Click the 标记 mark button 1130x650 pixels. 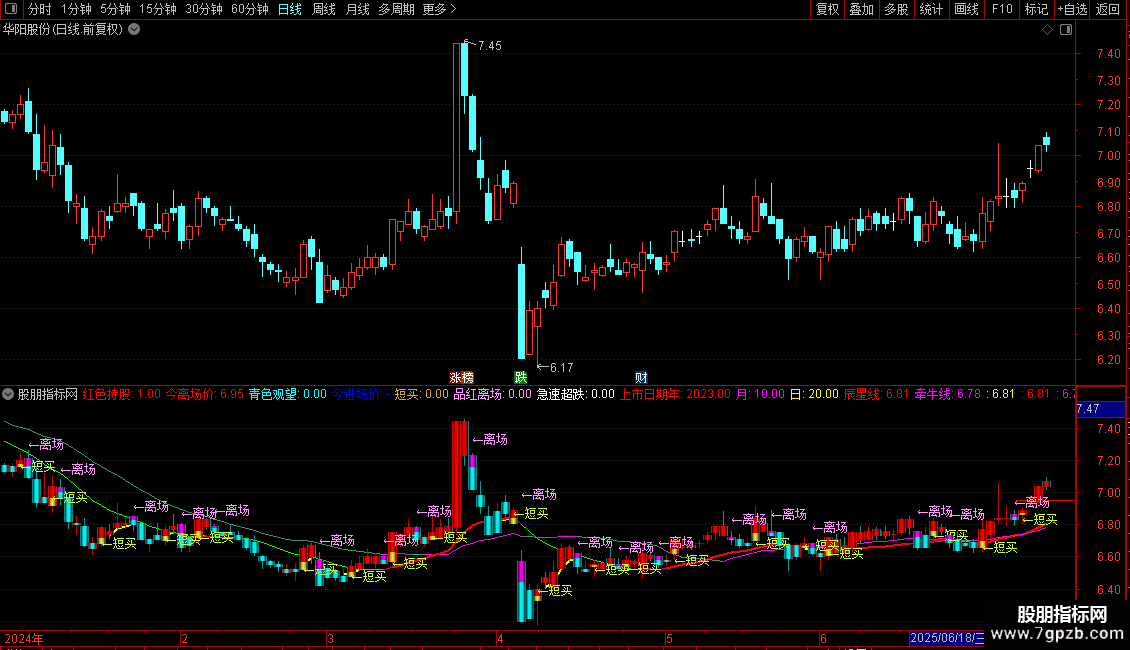(1036, 9)
